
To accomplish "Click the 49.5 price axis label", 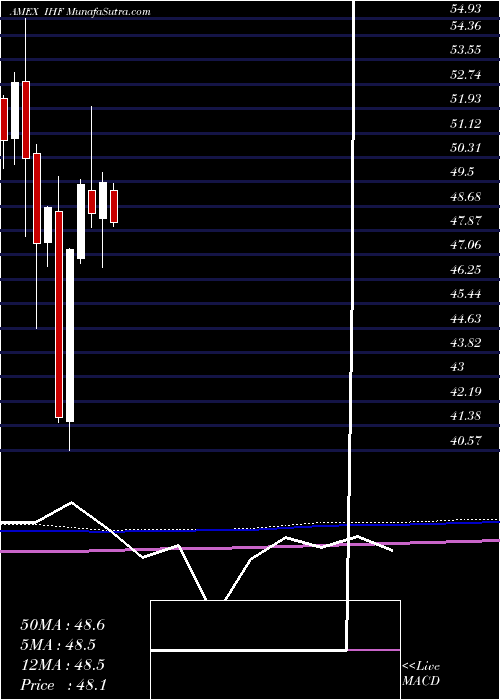I will click(462, 172).
